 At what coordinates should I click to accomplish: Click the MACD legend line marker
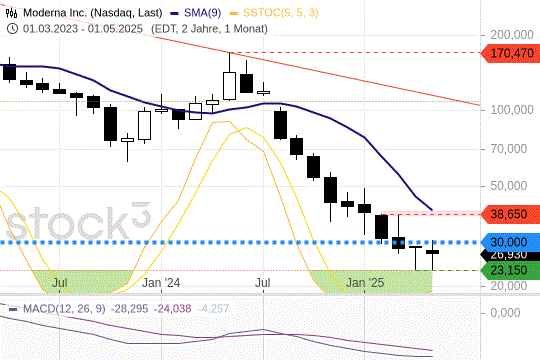pyautogui.click(x=13, y=309)
